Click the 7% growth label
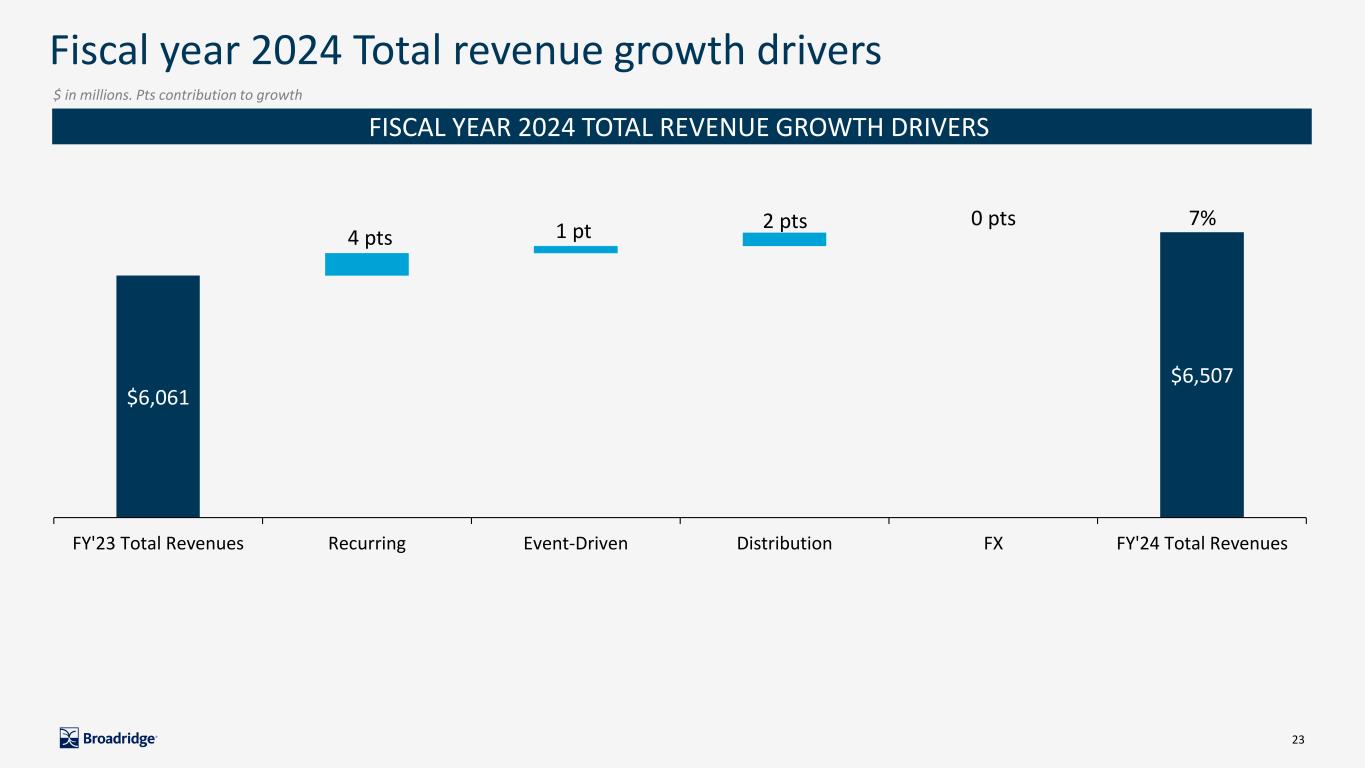Screen dimensions: 1365x768 (x=1201, y=218)
